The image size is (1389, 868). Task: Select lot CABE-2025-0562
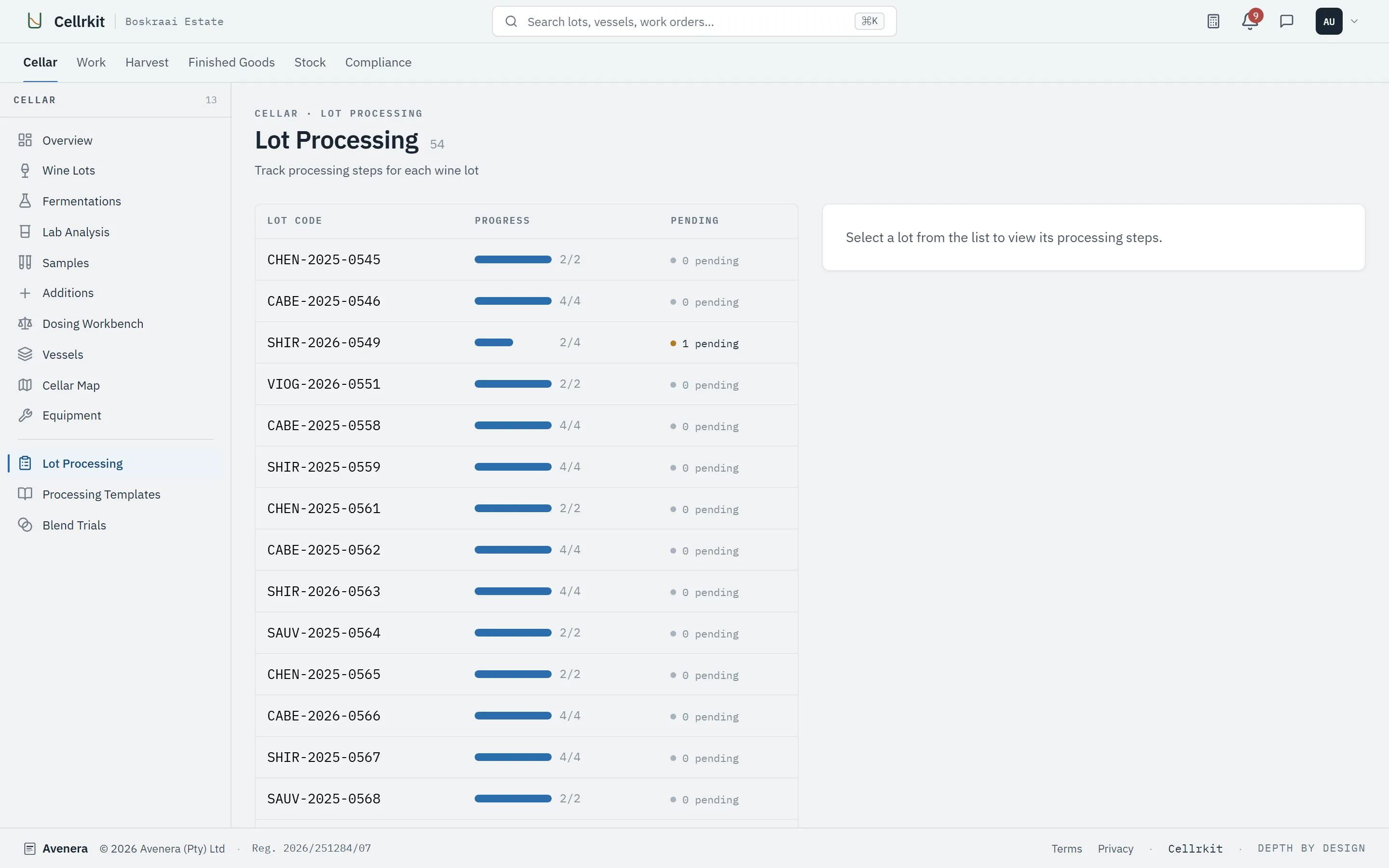[x=526, y=550]
